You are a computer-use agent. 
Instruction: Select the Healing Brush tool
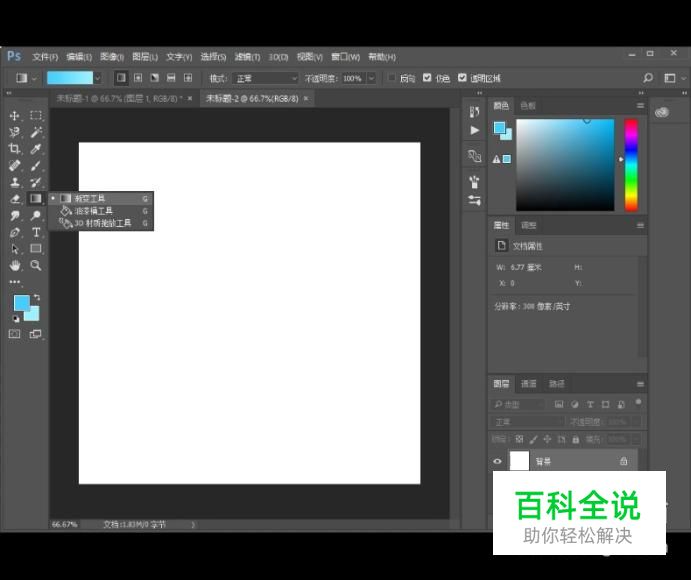coord(14,166)
